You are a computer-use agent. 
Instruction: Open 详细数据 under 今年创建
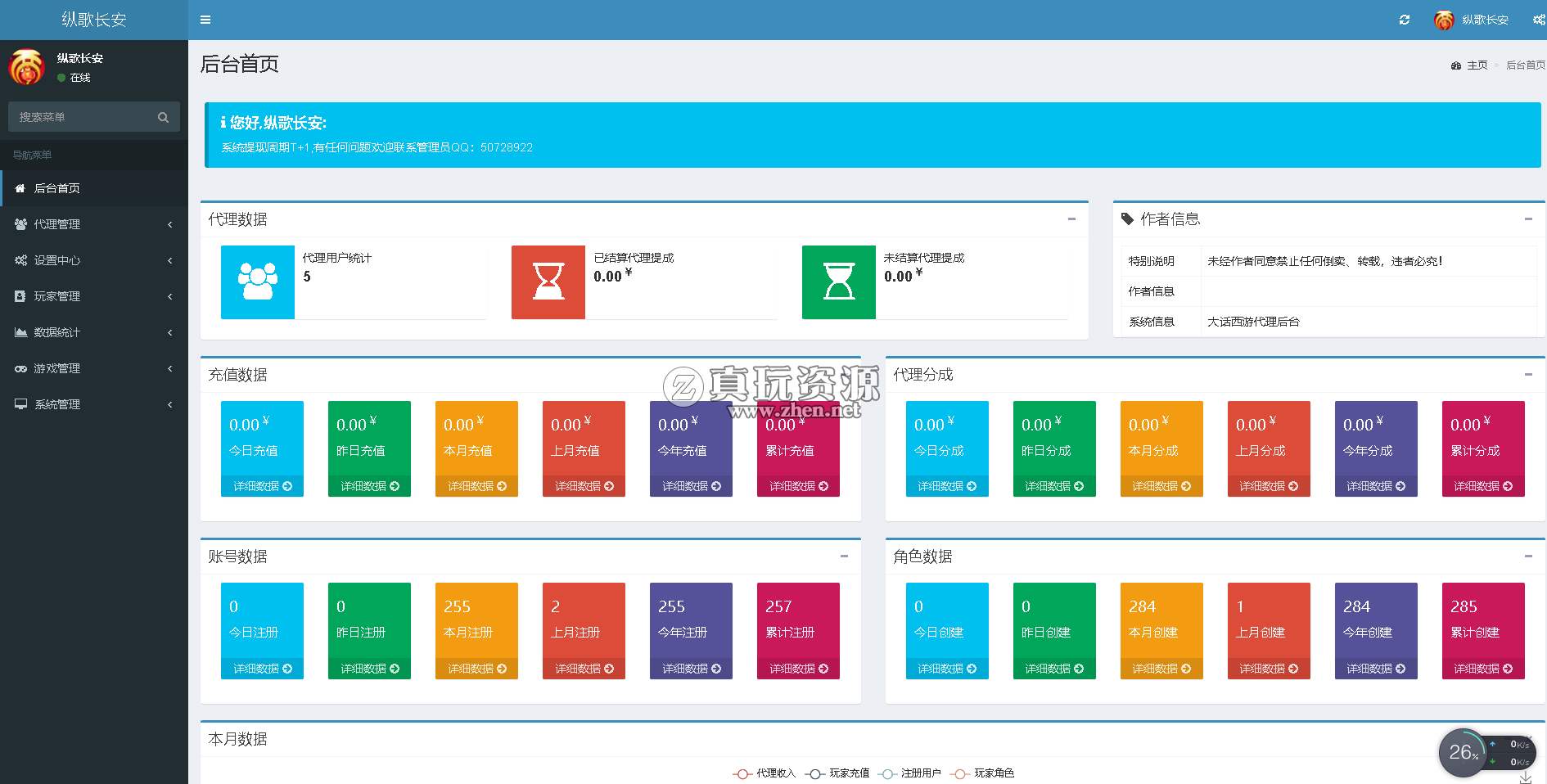click(x=1376, y=669)
